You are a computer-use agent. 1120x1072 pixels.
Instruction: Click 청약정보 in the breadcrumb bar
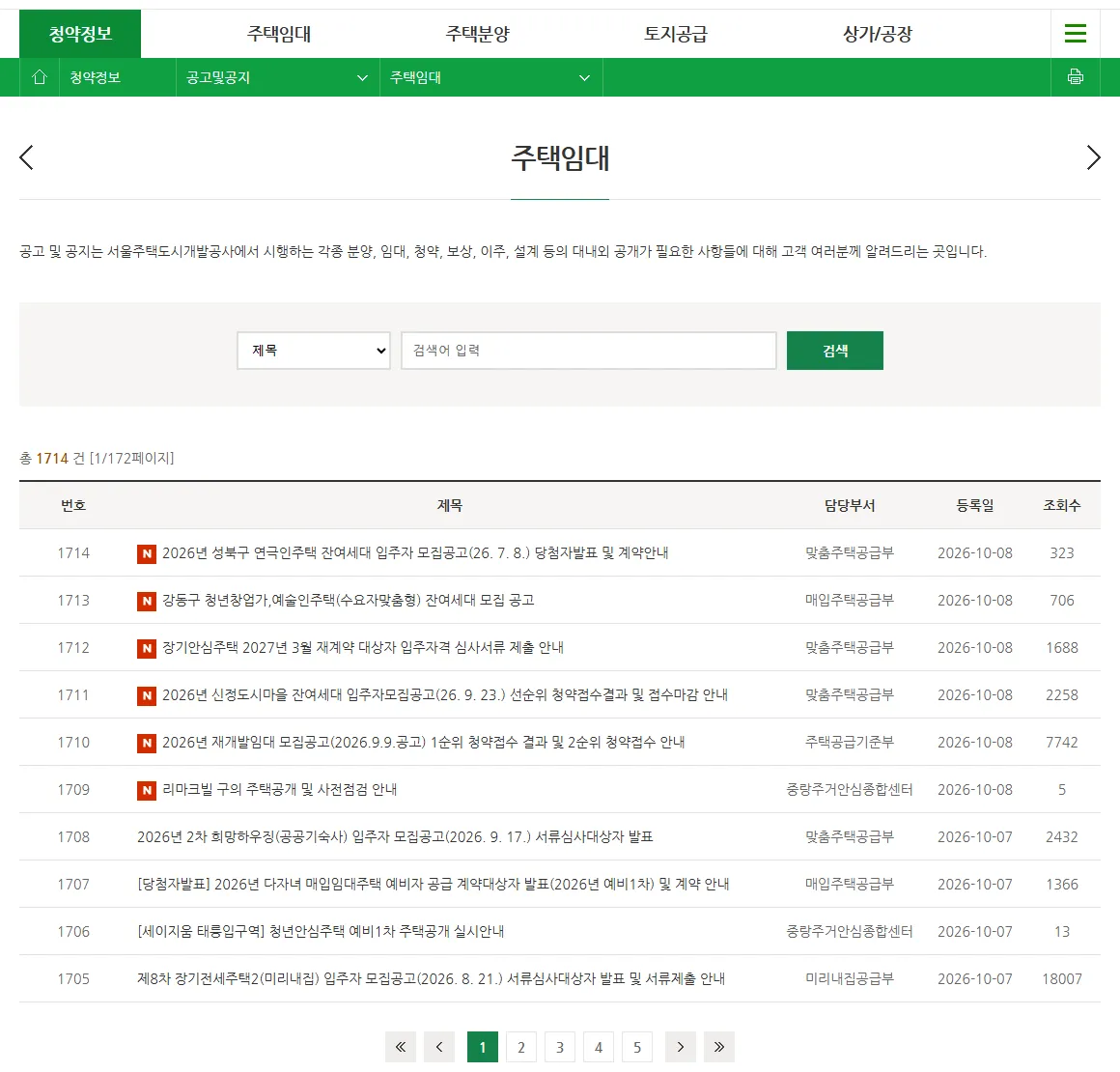(95, 77)
